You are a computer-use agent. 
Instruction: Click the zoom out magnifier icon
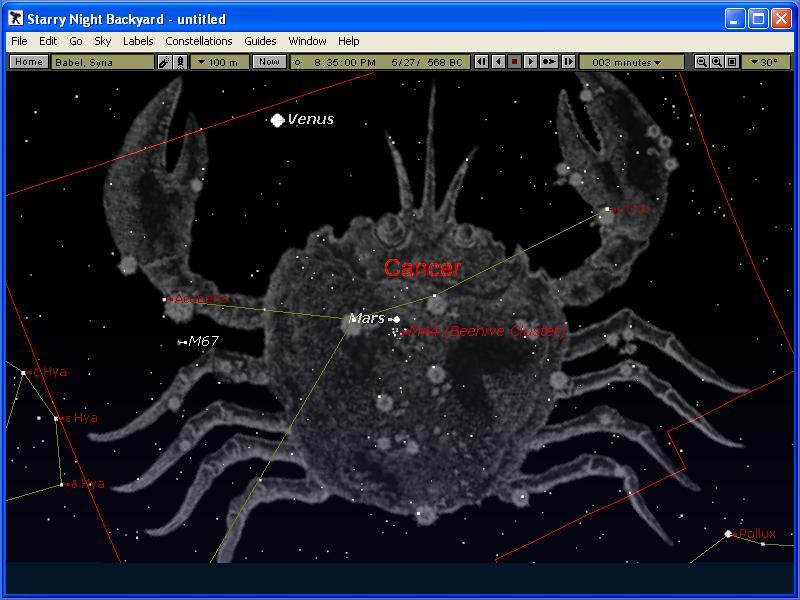[702, 62]
